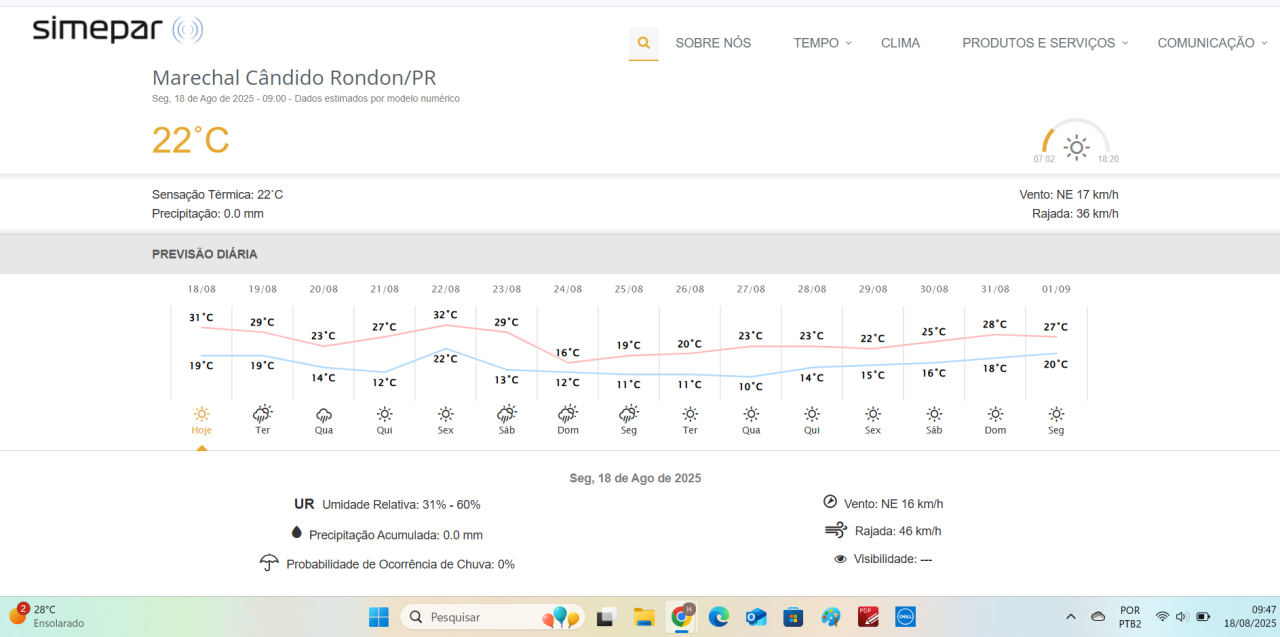Click the Simepar logo

(117, 29)
